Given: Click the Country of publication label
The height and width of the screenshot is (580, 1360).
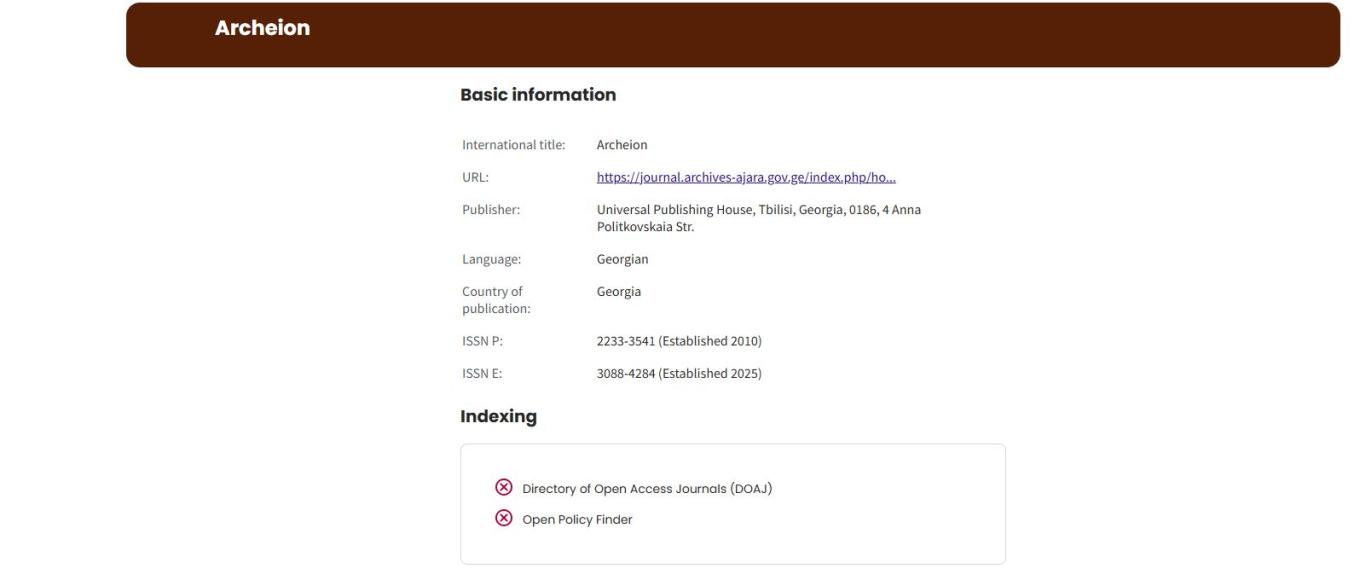Looking at the screenshot, I should [x=496, y=300].
